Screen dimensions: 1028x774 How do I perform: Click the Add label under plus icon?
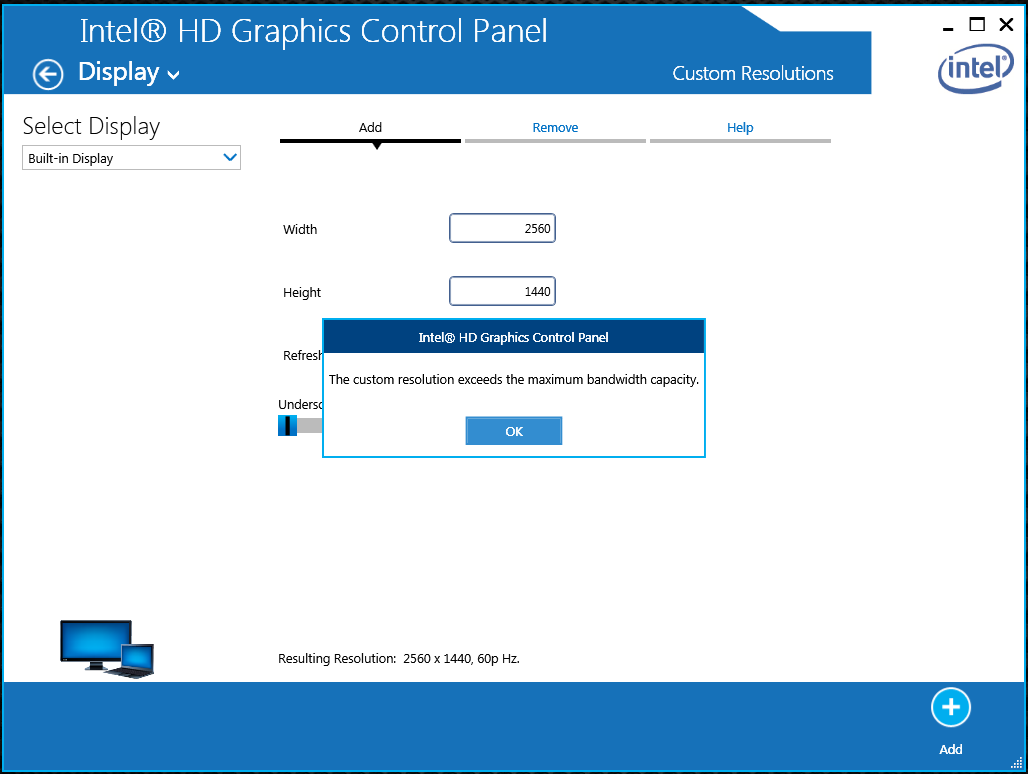click(x=951, y=749)
